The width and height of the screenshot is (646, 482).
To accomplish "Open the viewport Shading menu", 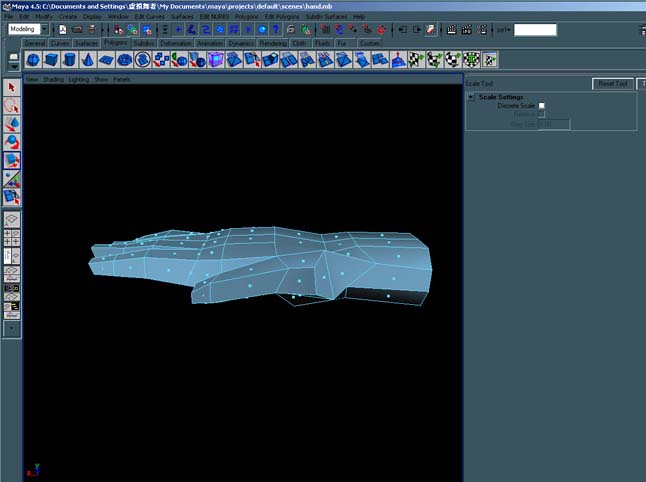I will (54, 80).
